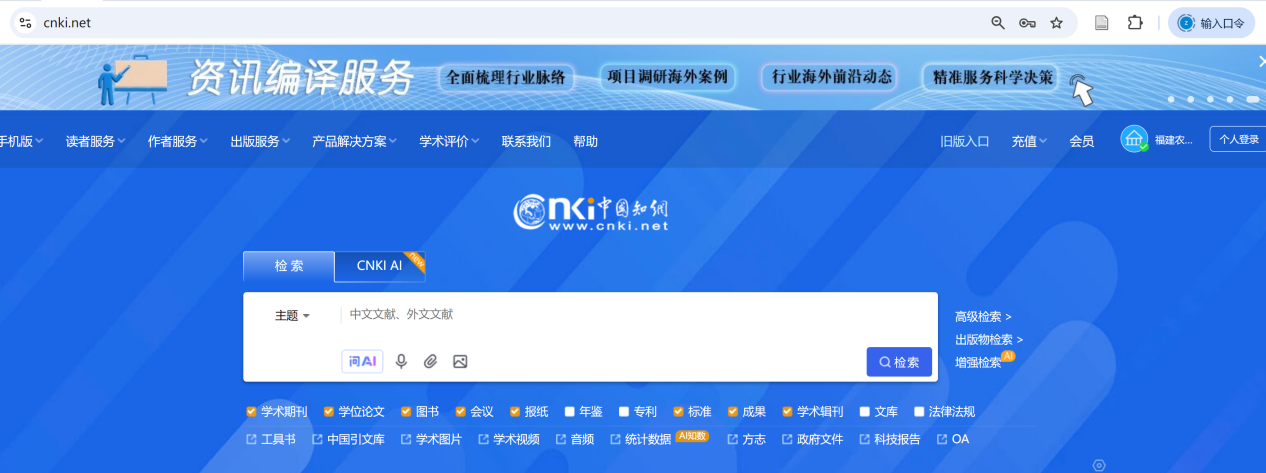Uncheck the 图书 checkbox

[406, 411]
